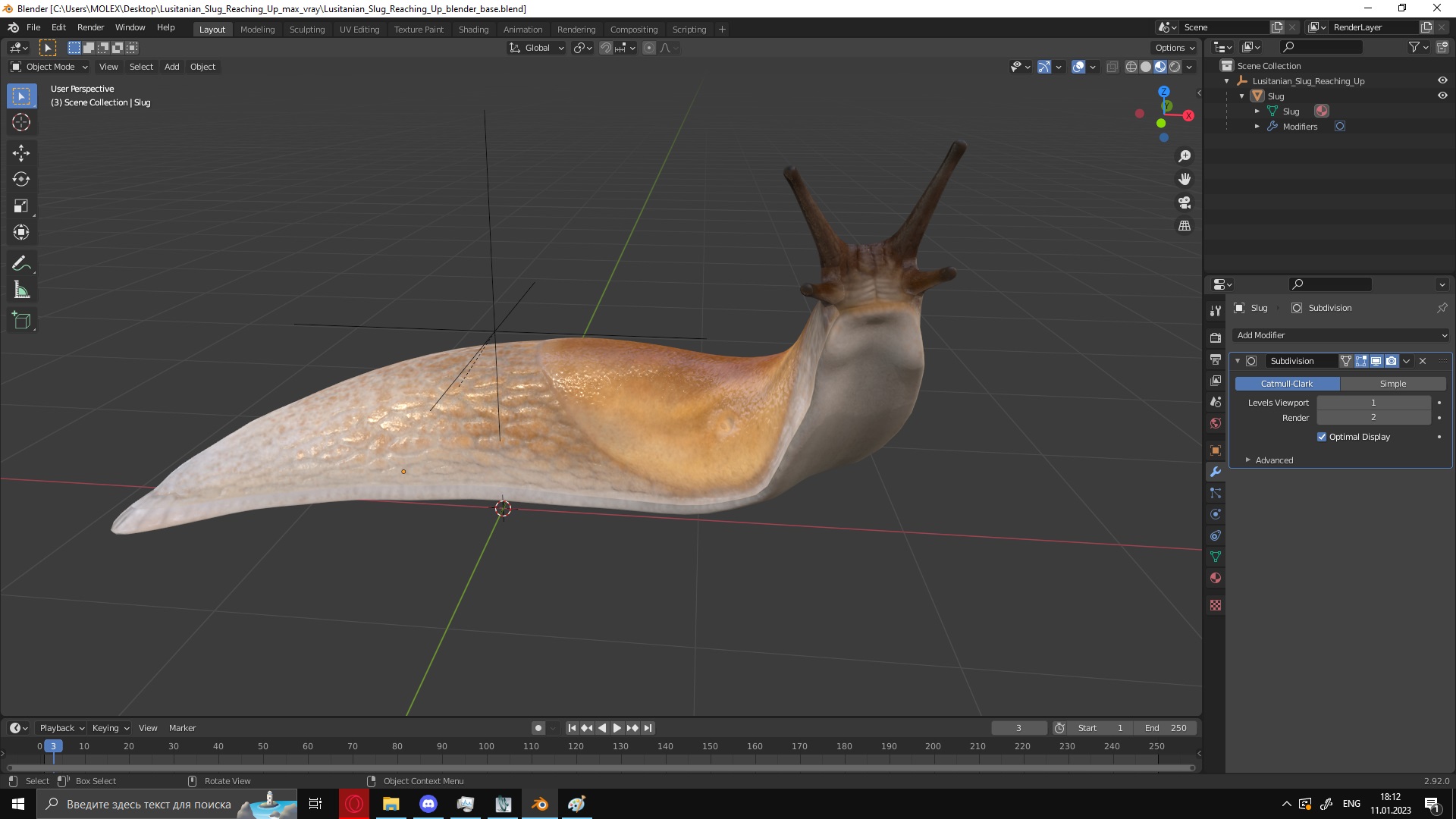Open Marker menu in timeline
1456x819 pixels.
point(182,728)
